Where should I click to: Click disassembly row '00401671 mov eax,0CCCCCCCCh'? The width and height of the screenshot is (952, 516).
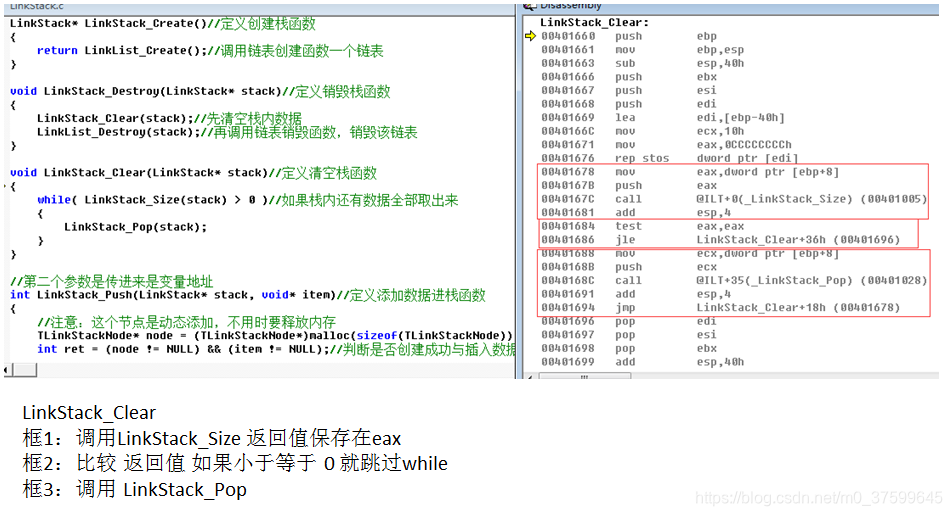pos(667,144)
